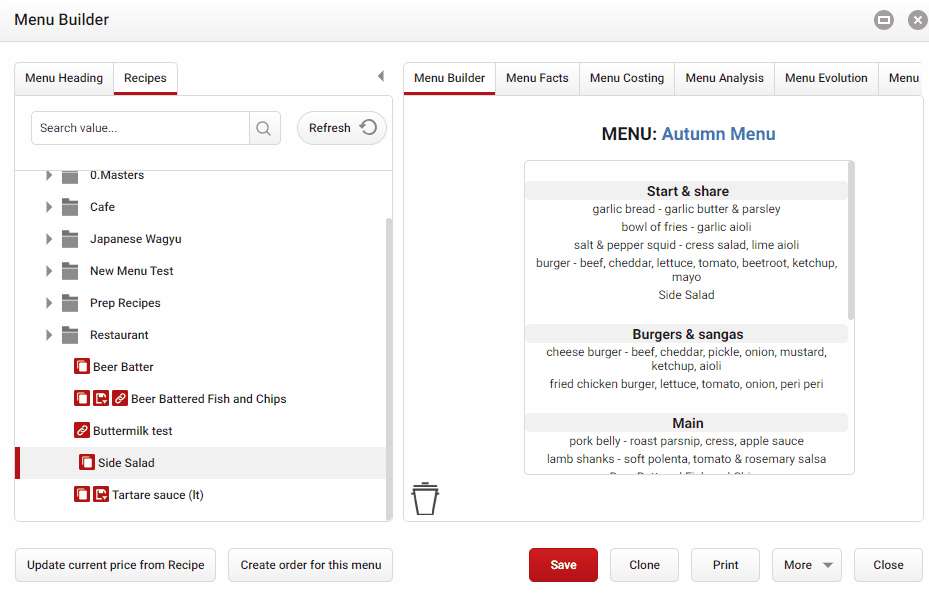Viewport: 929px width, 598px height.
Task: Click the Save button
Action: click(x=563, y=564)
